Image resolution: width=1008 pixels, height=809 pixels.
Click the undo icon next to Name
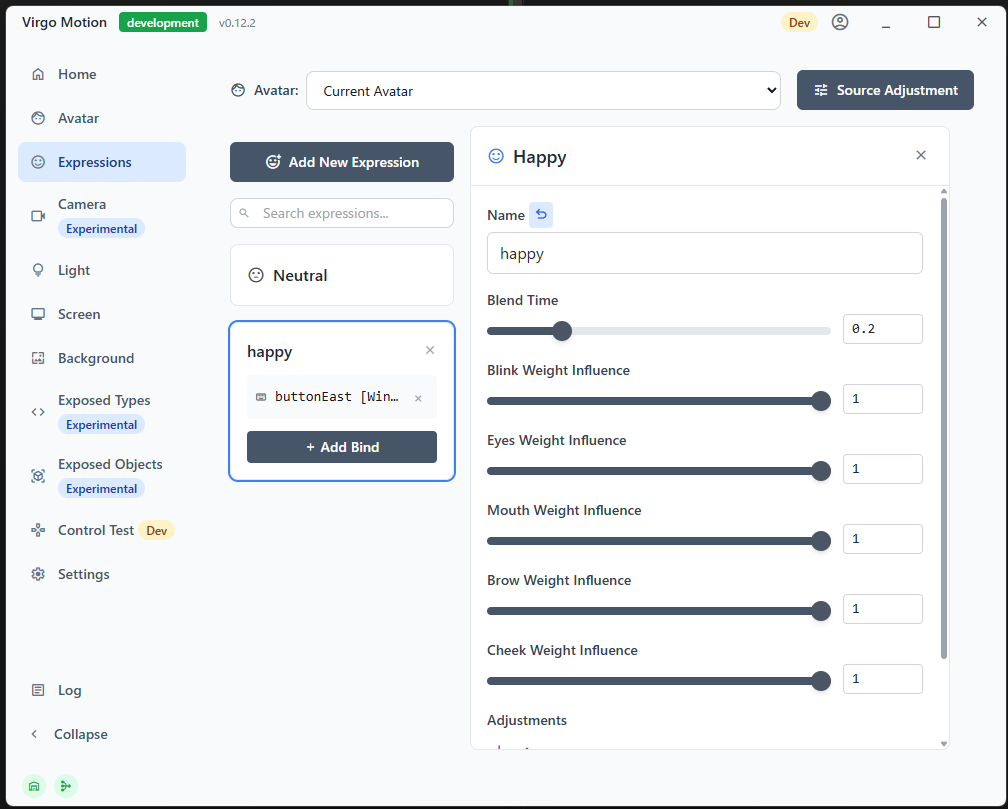pyautogui.click(x=541, y=214)
